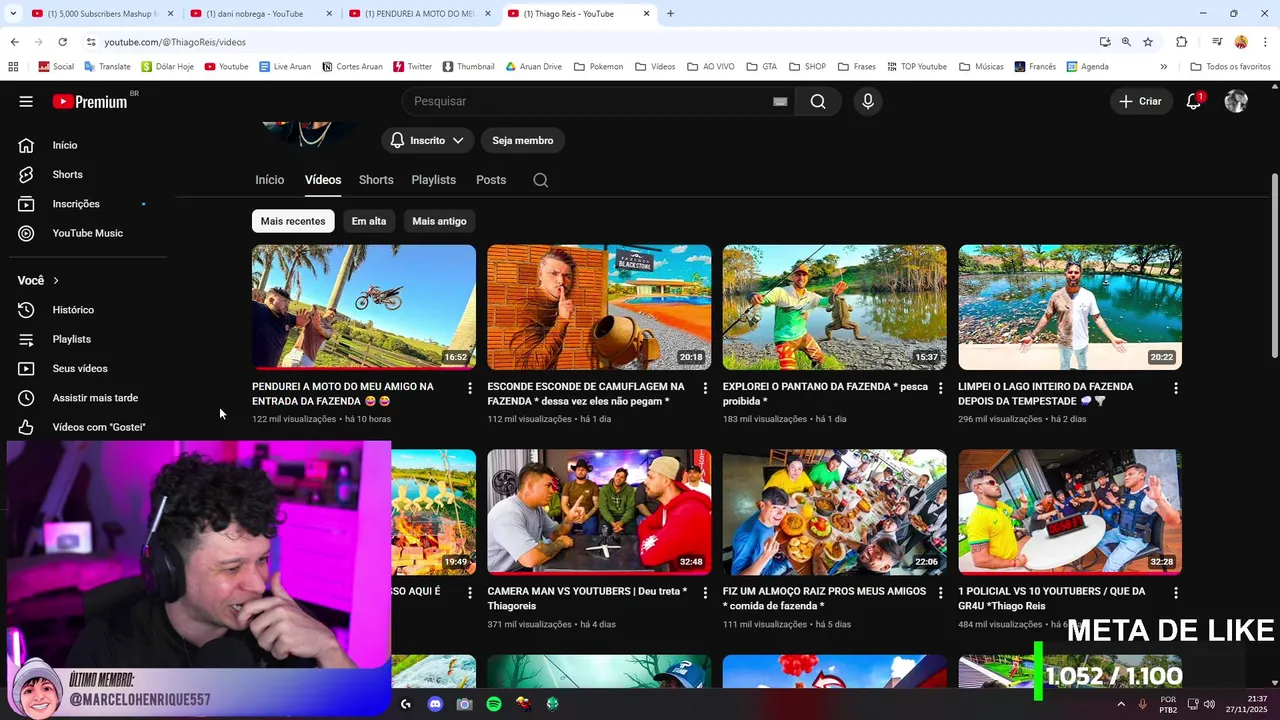
Task: Switch to the 5,000 Subscribers Mashup tab
Action: pos(100,14)
